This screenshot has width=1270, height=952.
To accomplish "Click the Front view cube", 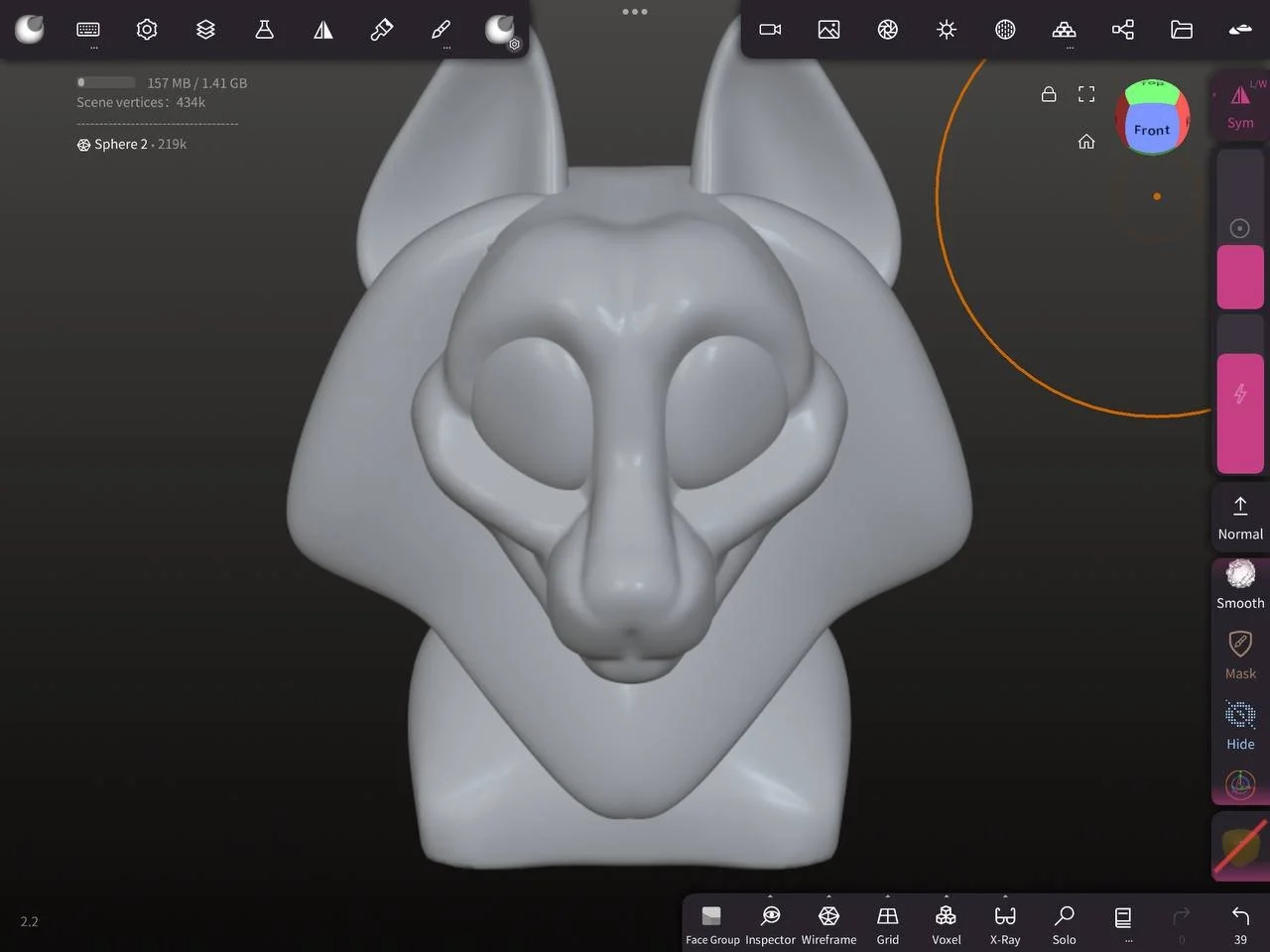I will pos(1152,129).
